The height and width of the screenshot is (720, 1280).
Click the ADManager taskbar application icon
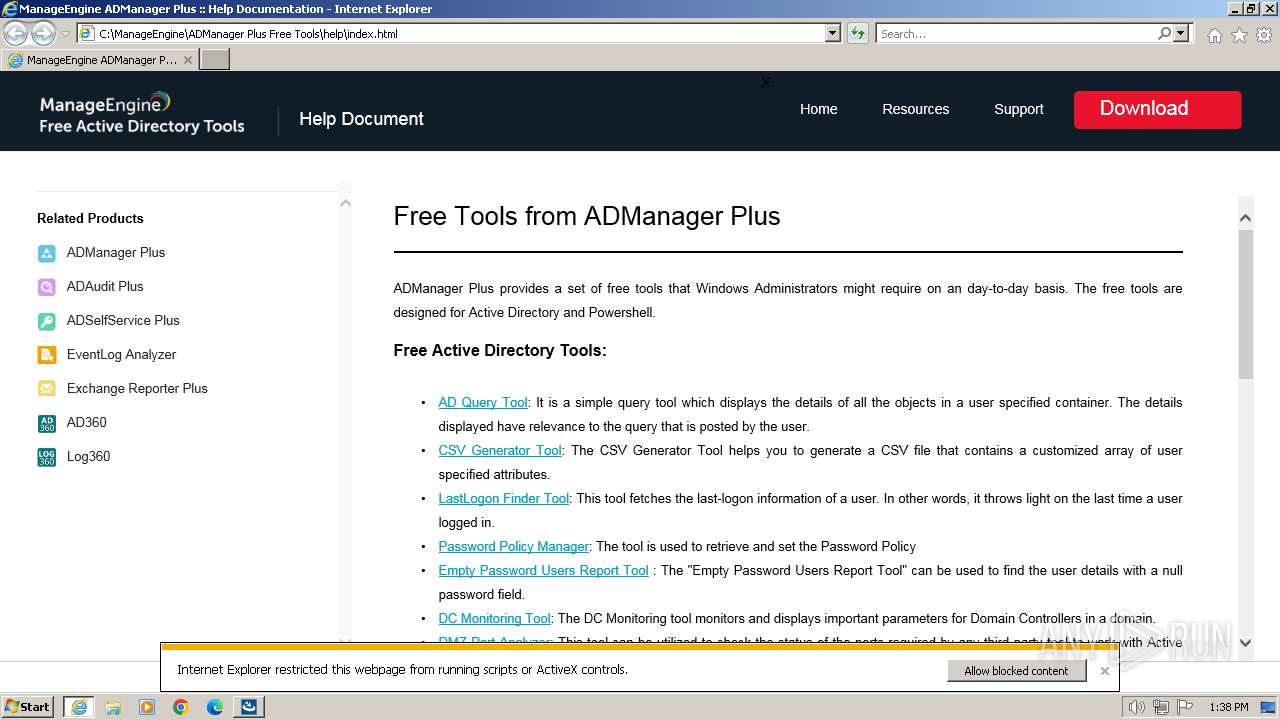coord(249,707)
